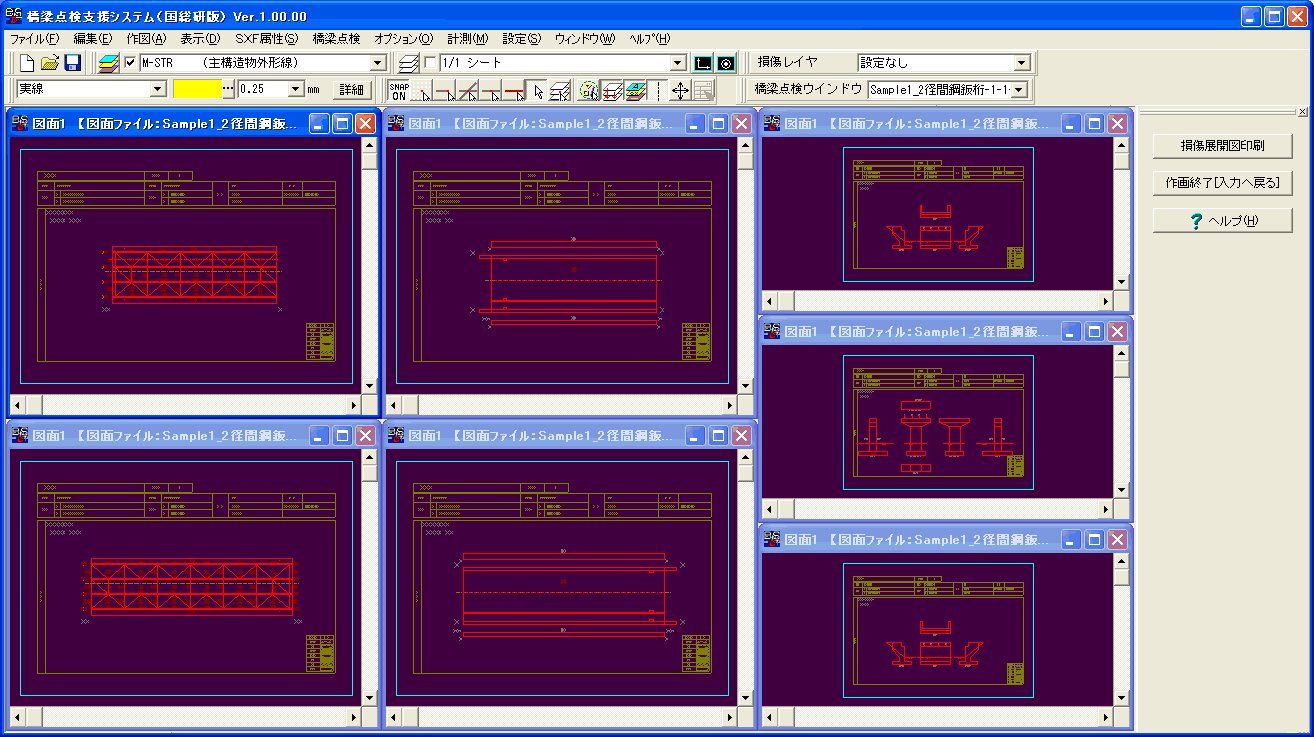Image resolution: width=1314 pixels, height=737 pixels.
Task: Click the sheet stack icon beside 1/1 シート
Action: pos(408,63)
